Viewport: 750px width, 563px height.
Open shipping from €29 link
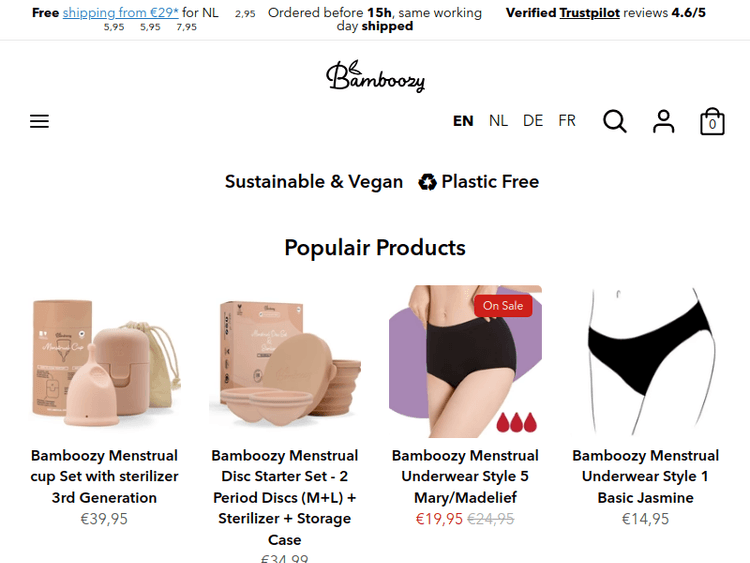tap(121, 12)
